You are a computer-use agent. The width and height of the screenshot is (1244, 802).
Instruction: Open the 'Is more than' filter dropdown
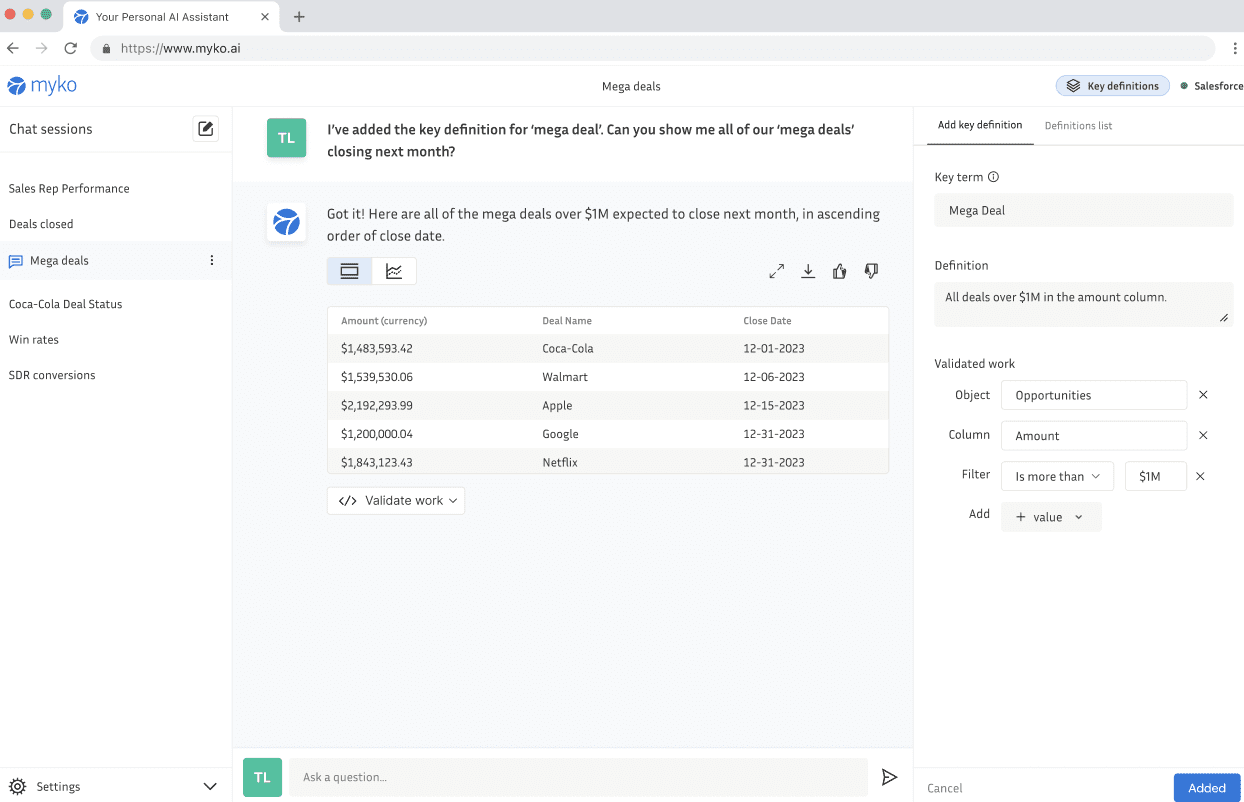(x=1057, y=477)
